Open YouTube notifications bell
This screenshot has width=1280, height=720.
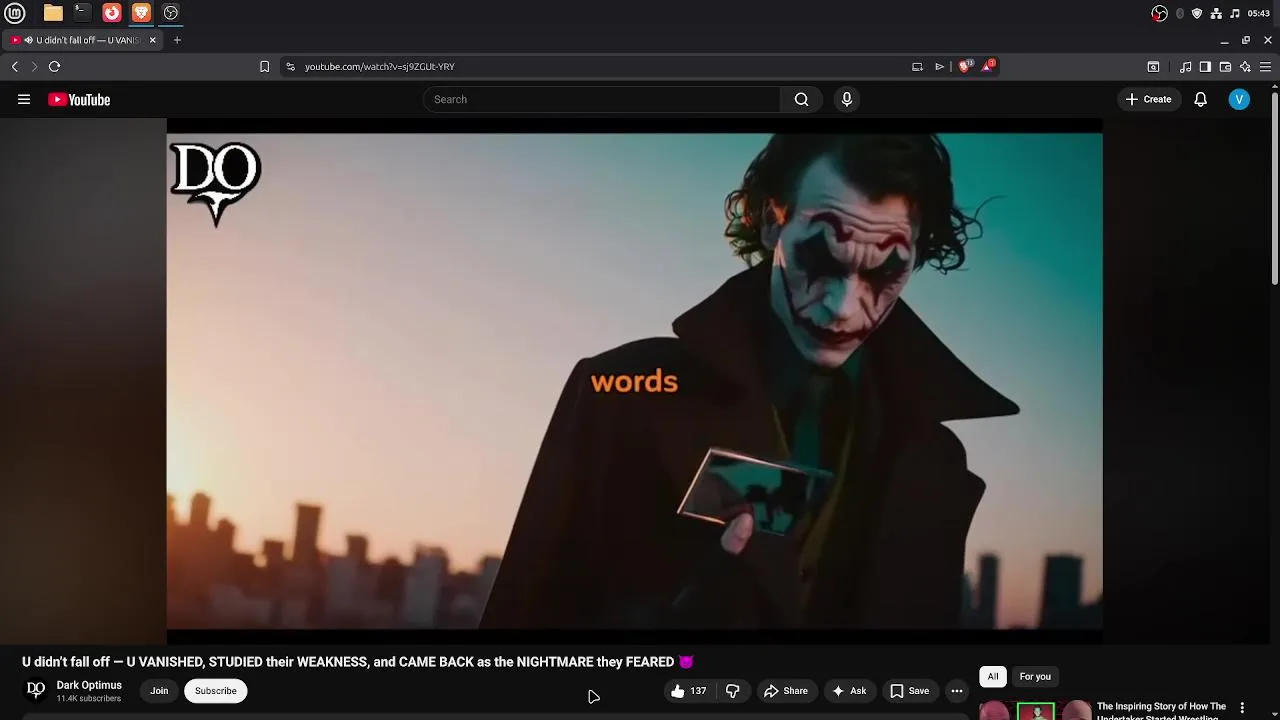point(1201,99)
